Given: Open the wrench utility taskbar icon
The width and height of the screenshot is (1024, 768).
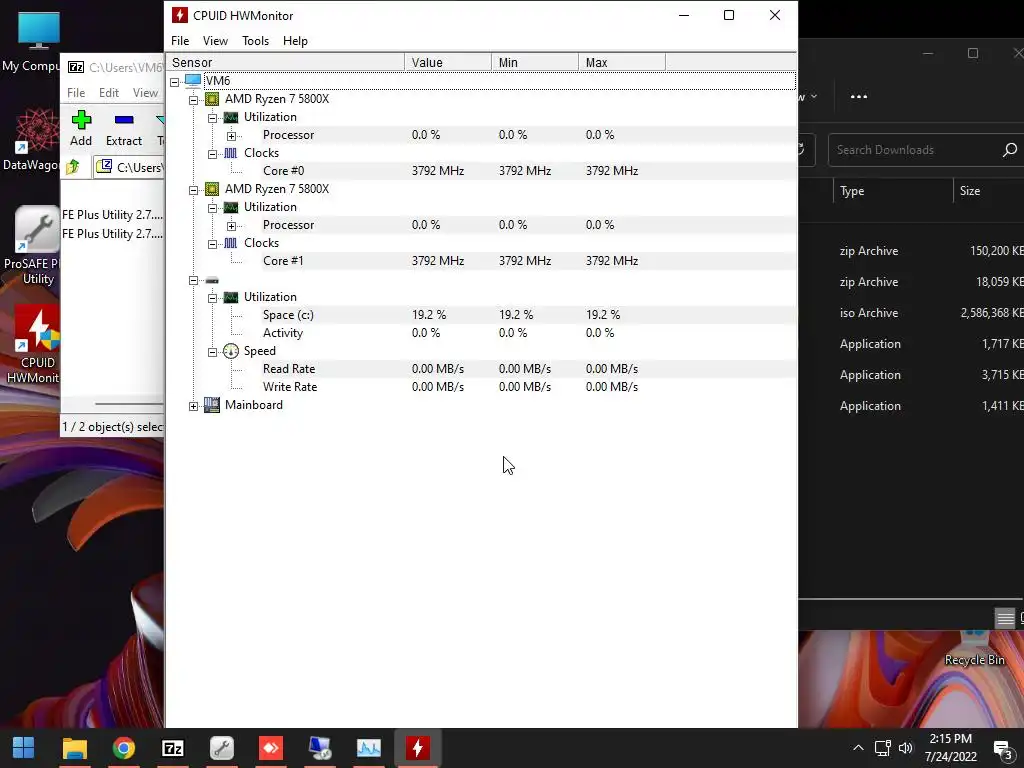Looking at the screenshot, I should 221,748.
